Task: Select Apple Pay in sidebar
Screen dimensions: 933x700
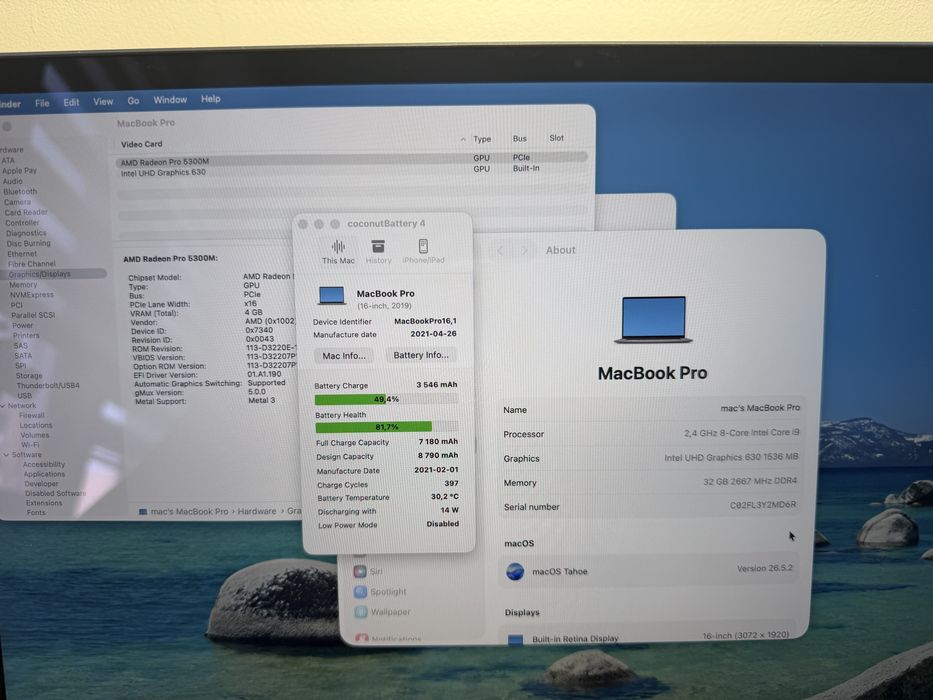Action: pyautogui.click(x=19, y=171)
